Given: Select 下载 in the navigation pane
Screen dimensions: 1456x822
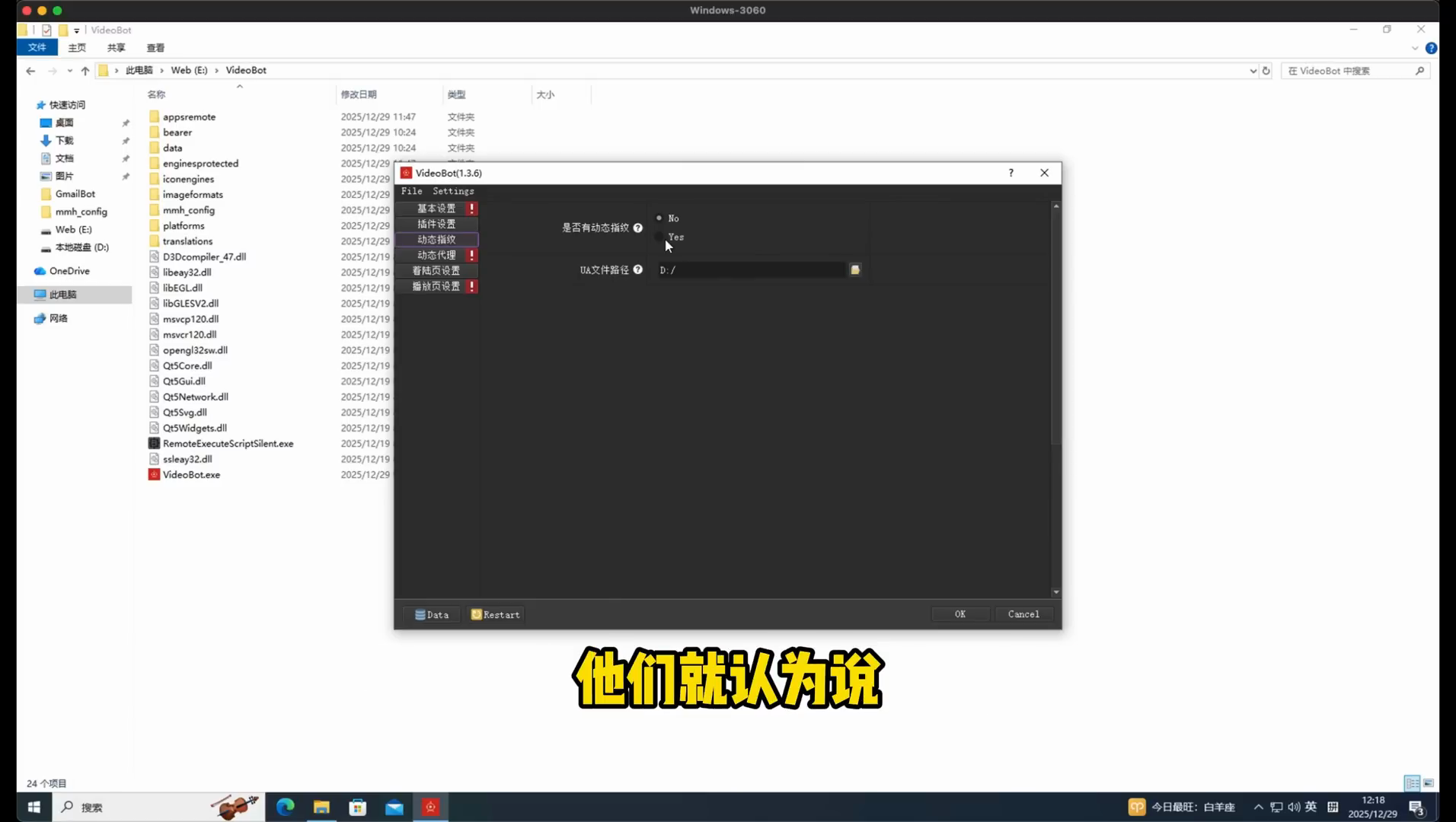Looking at the screenshot, I should coord(64,141).
